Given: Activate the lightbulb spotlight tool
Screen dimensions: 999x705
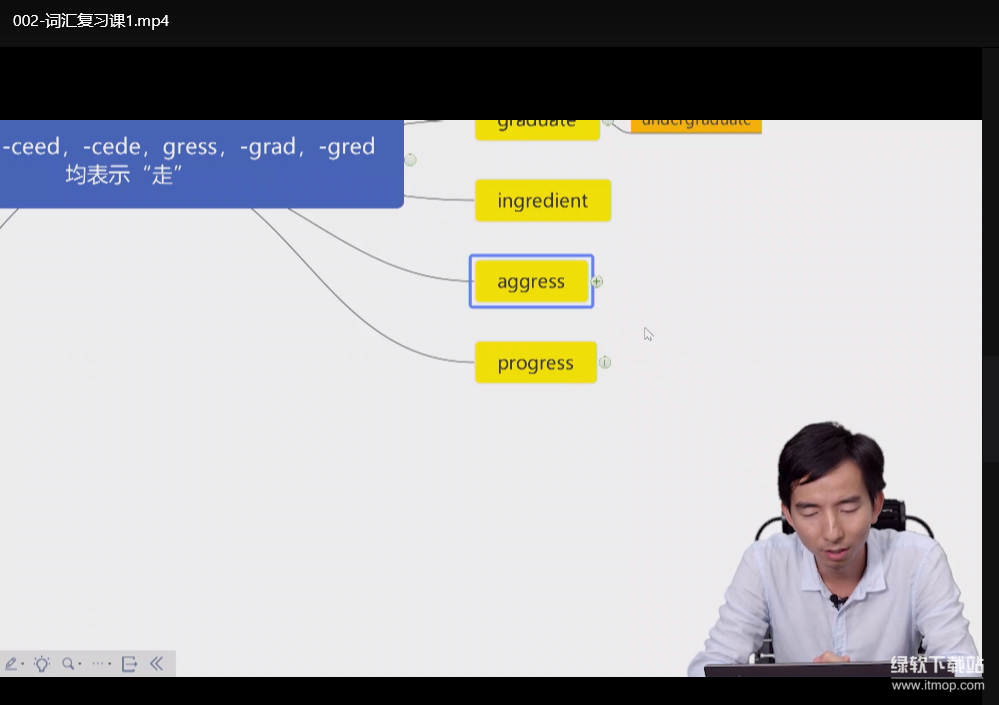Looking at the screenshot, I should (41, 664).
